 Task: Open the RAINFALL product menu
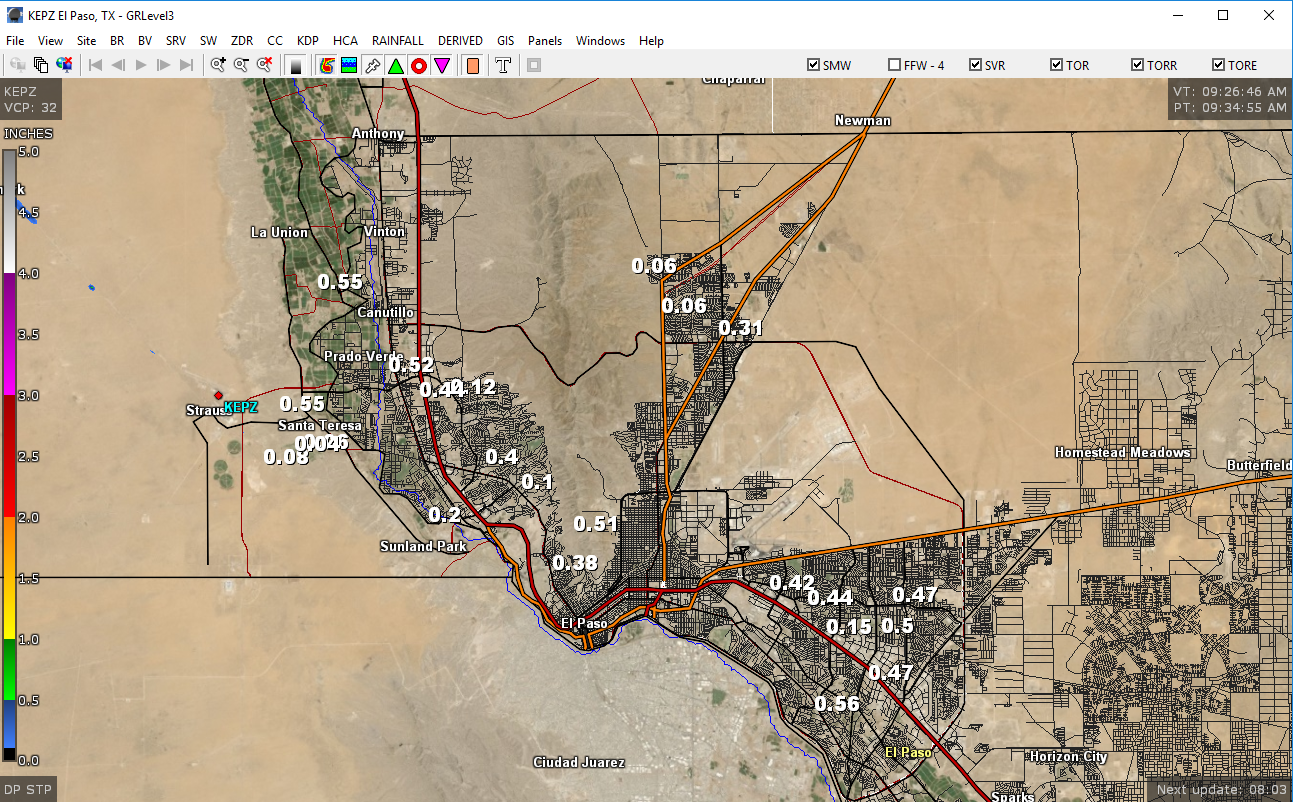tap(398, 41)
